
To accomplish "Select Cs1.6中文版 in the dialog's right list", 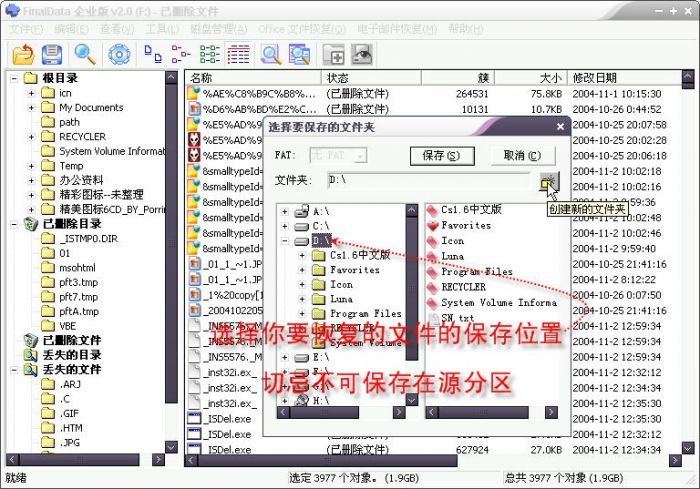I will (x=471, y=210).
